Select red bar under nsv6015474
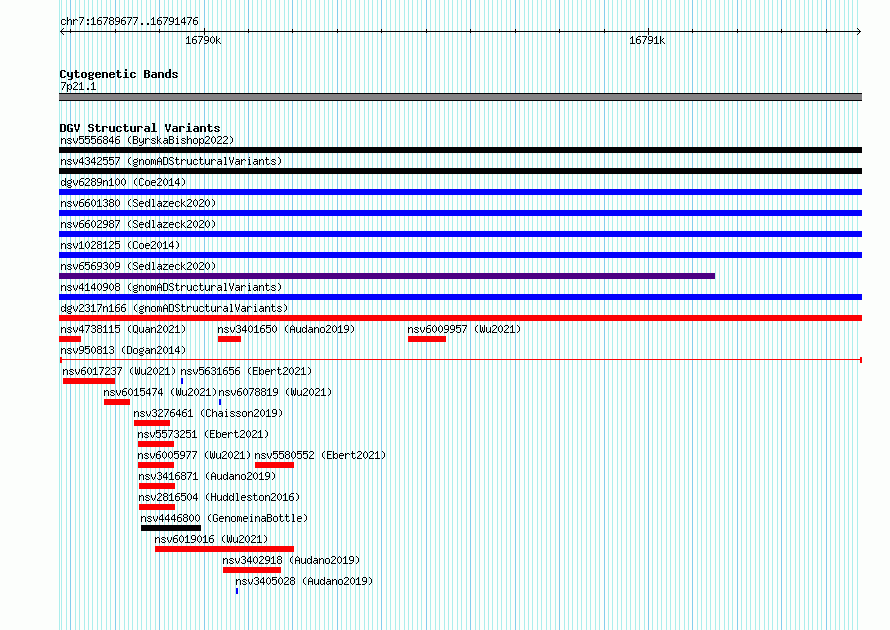The height and width of the screenshot is (630, 890). point(117,402)
